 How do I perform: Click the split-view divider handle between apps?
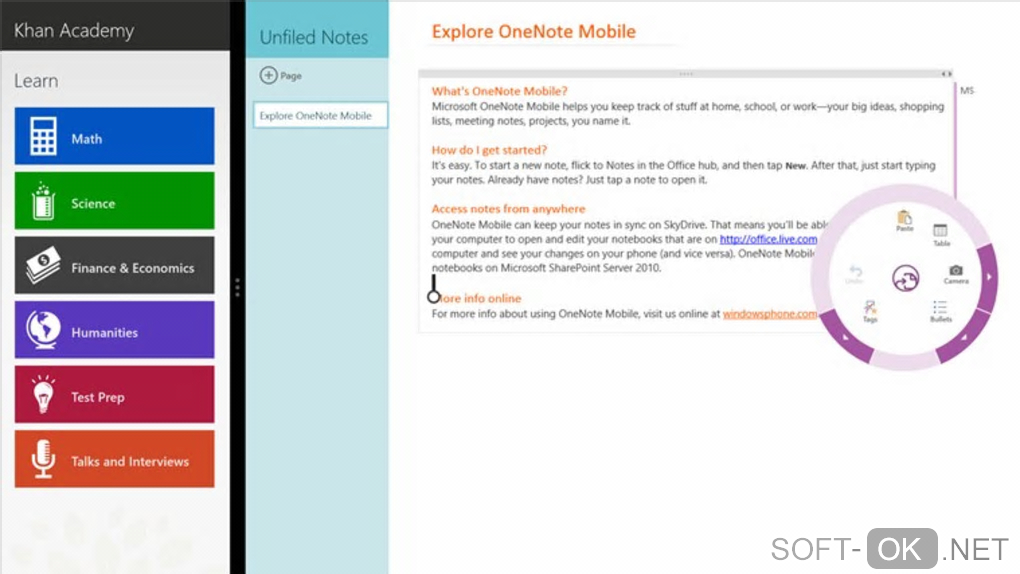click(237, 287)
